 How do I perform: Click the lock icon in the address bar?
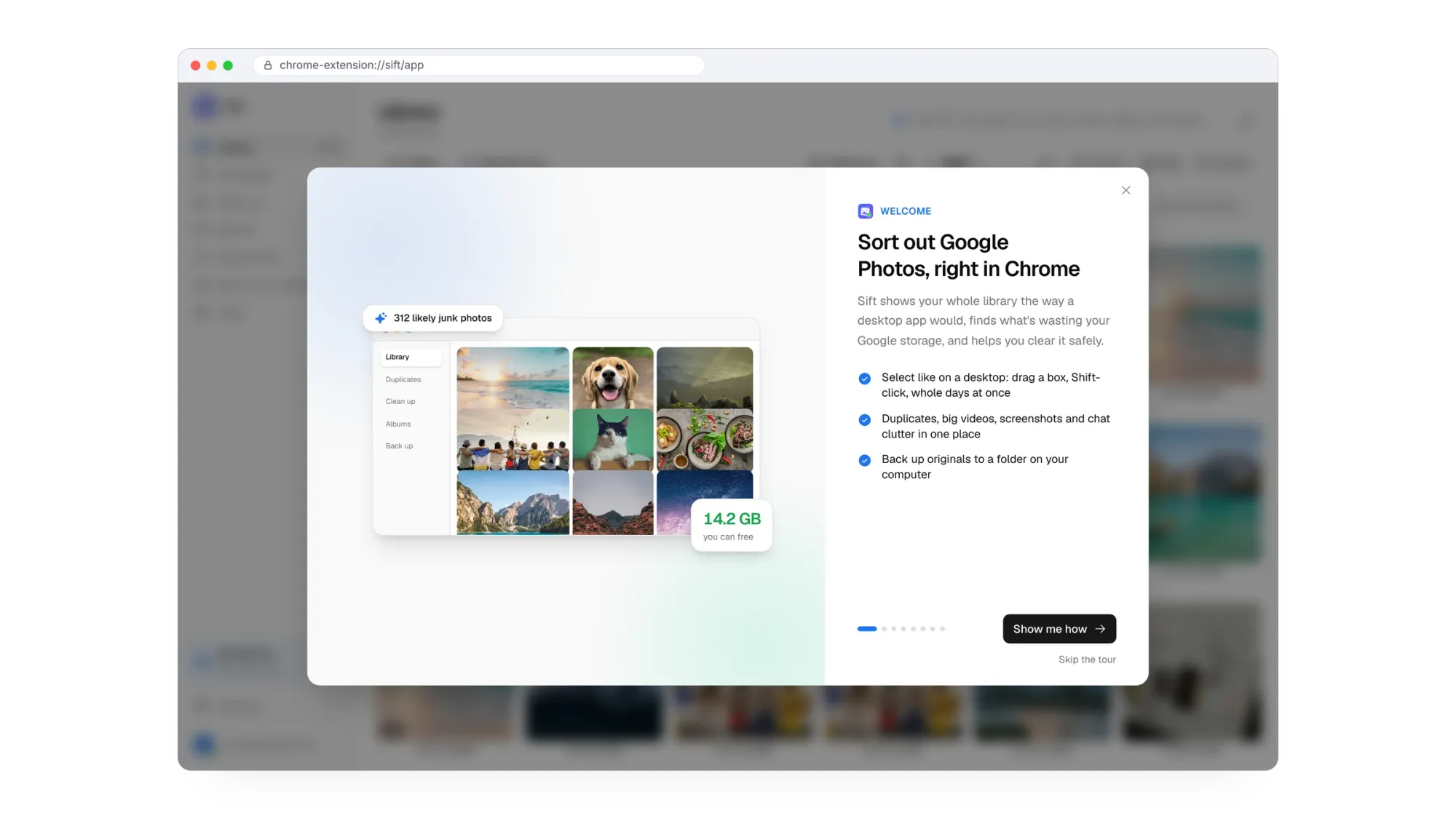pyautogui.click(x=268, y=66)
